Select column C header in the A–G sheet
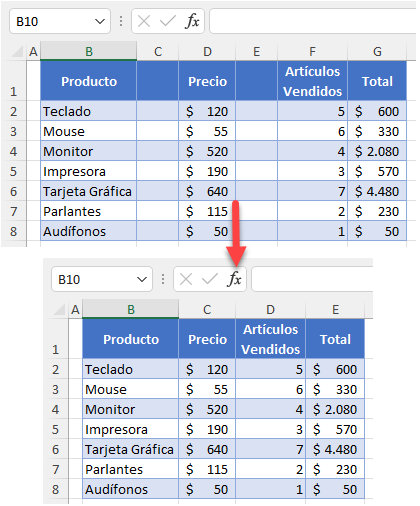 [158, 52]
